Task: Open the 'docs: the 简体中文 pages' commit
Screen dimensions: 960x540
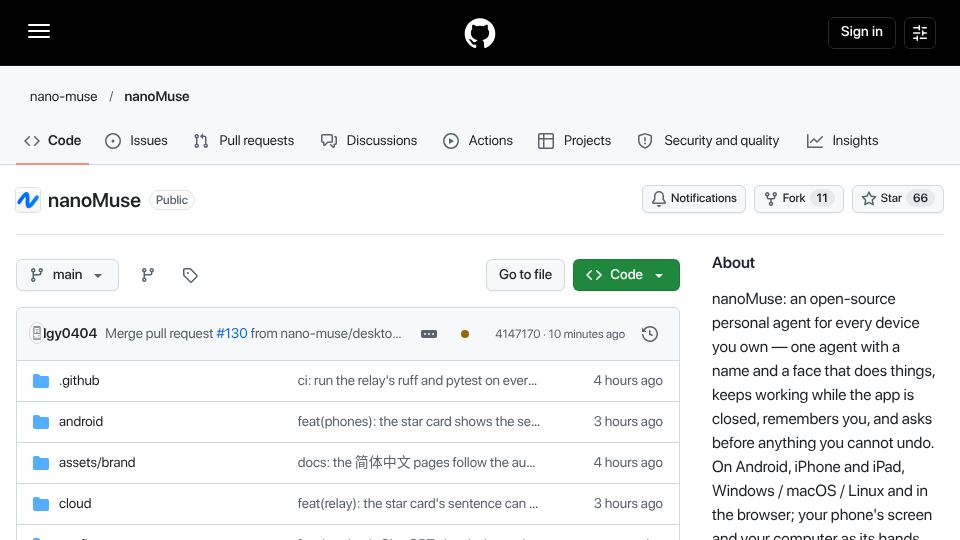Action: 416,463
